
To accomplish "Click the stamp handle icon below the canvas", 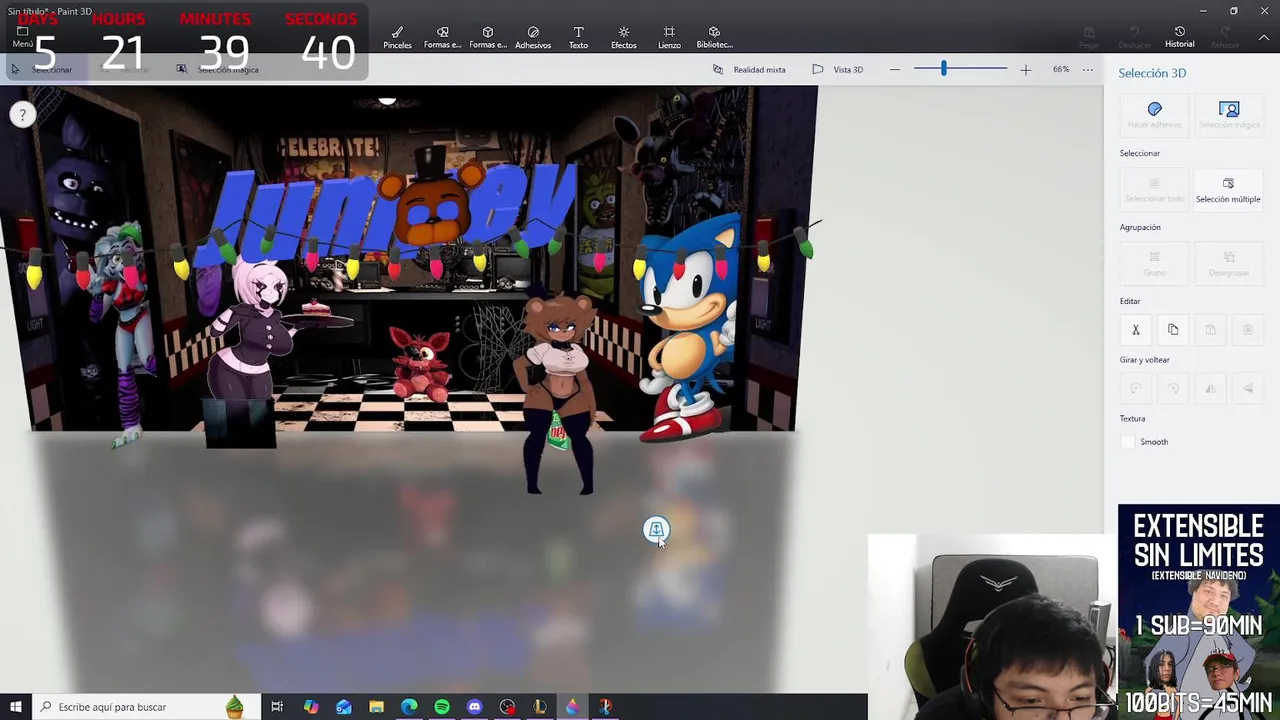I will (656, 529).
